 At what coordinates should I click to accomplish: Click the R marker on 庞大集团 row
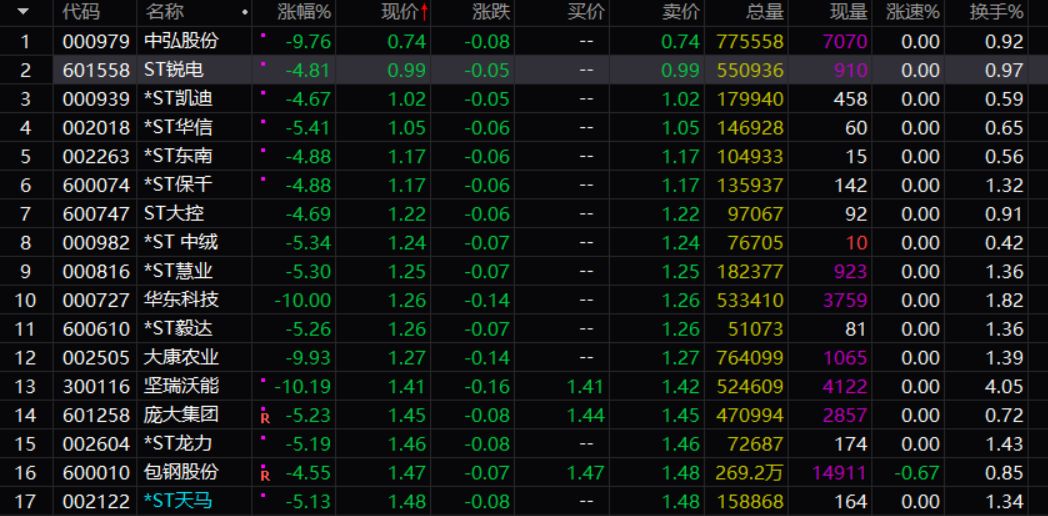pyautogui.click(x=265, y=419)
